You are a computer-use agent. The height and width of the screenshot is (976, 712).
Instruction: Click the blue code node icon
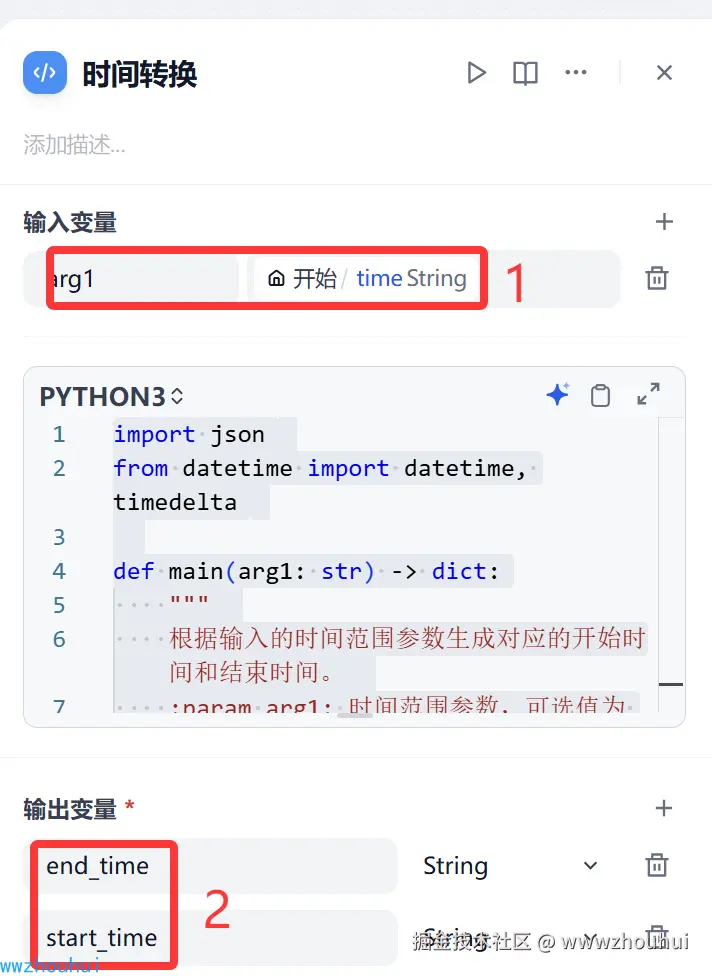click(x=45, y=73)
